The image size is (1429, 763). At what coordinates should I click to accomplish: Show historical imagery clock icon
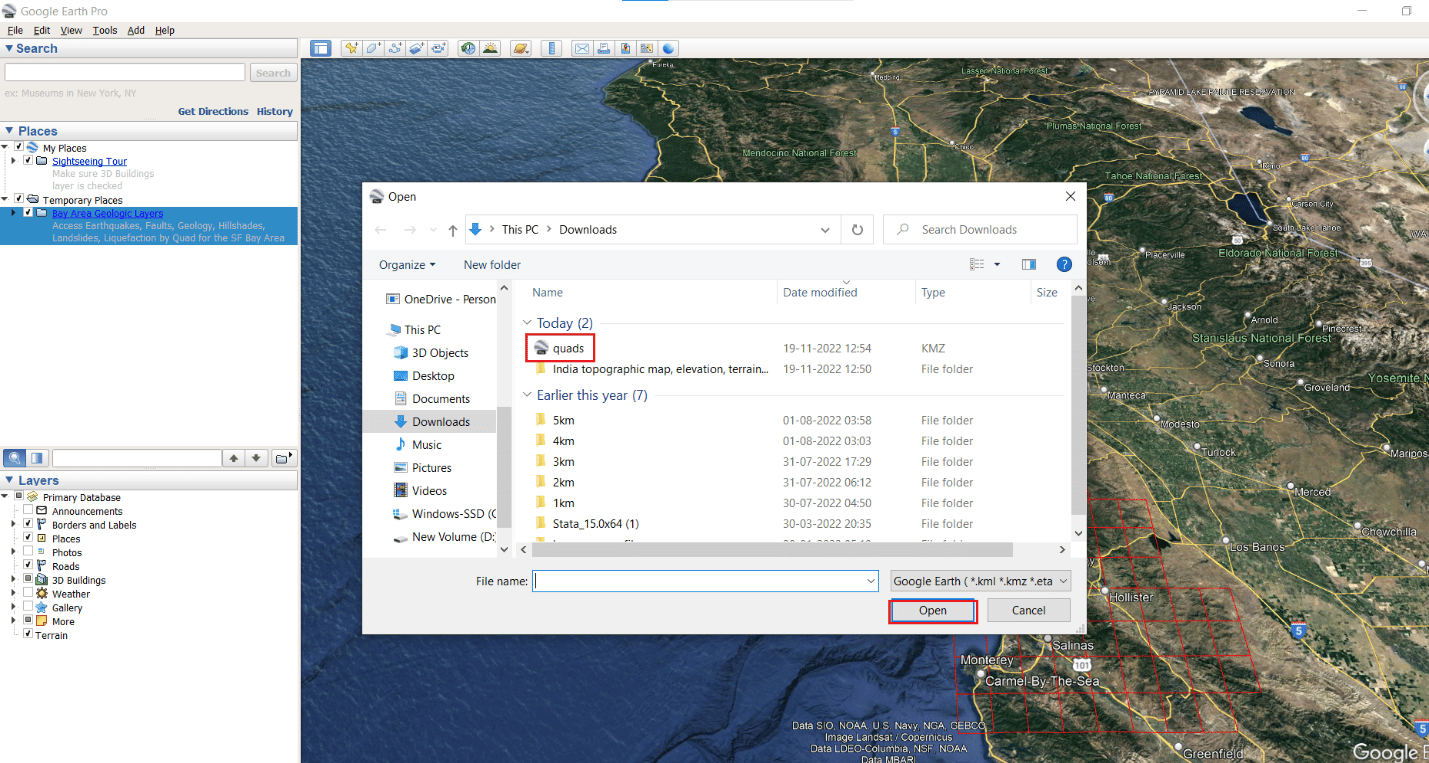click(468, 48)
